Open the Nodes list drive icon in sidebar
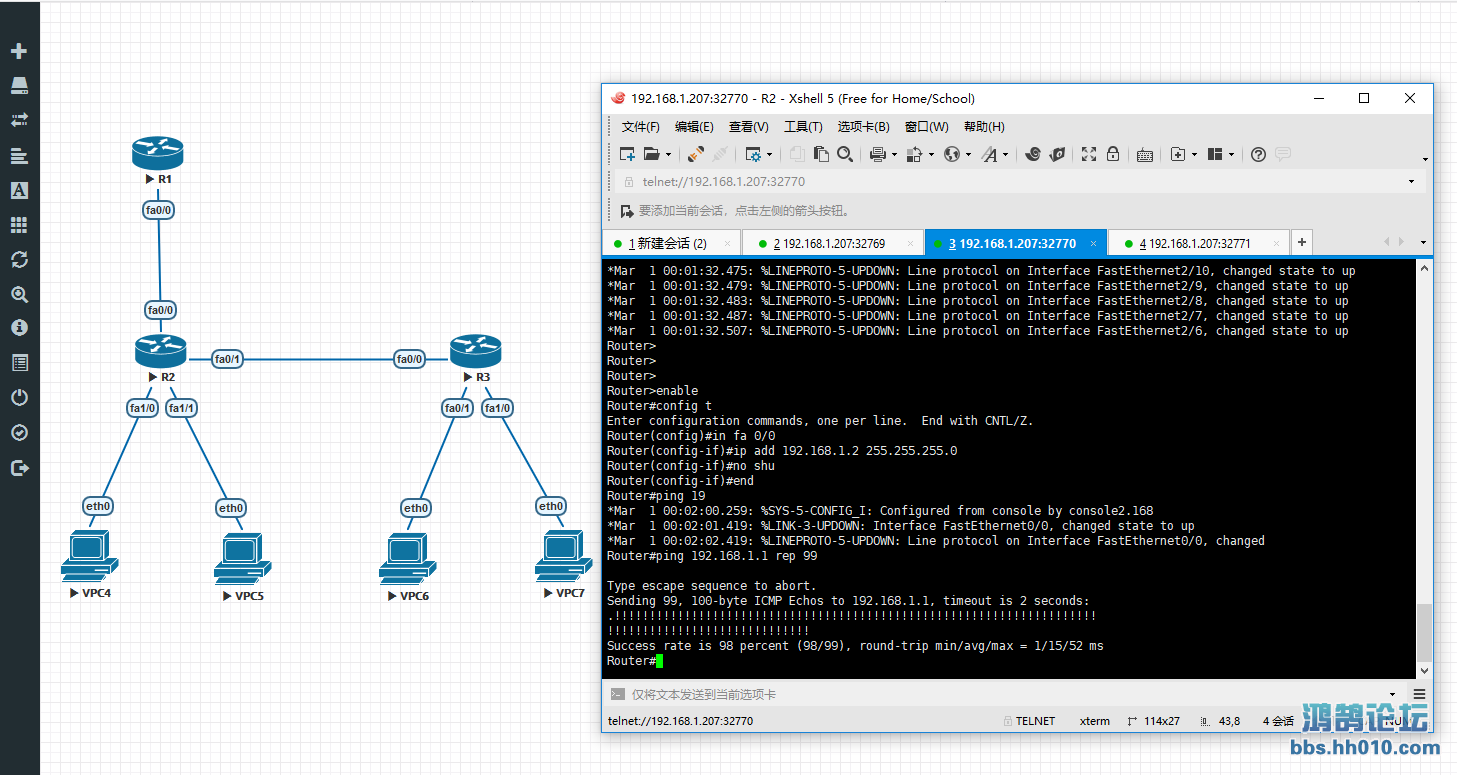 (x=19, y=86)
